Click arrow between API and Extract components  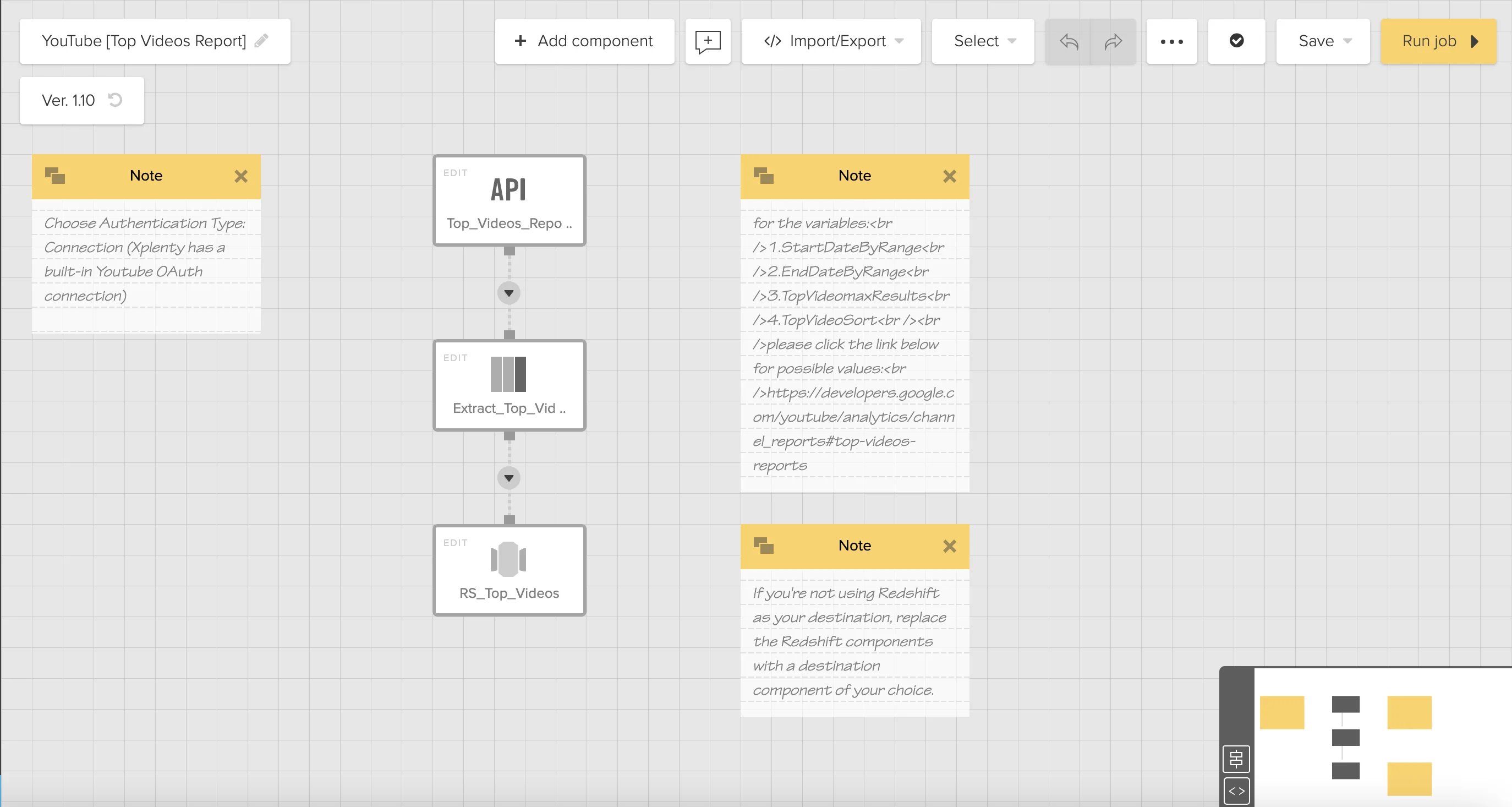click(509, 293)
